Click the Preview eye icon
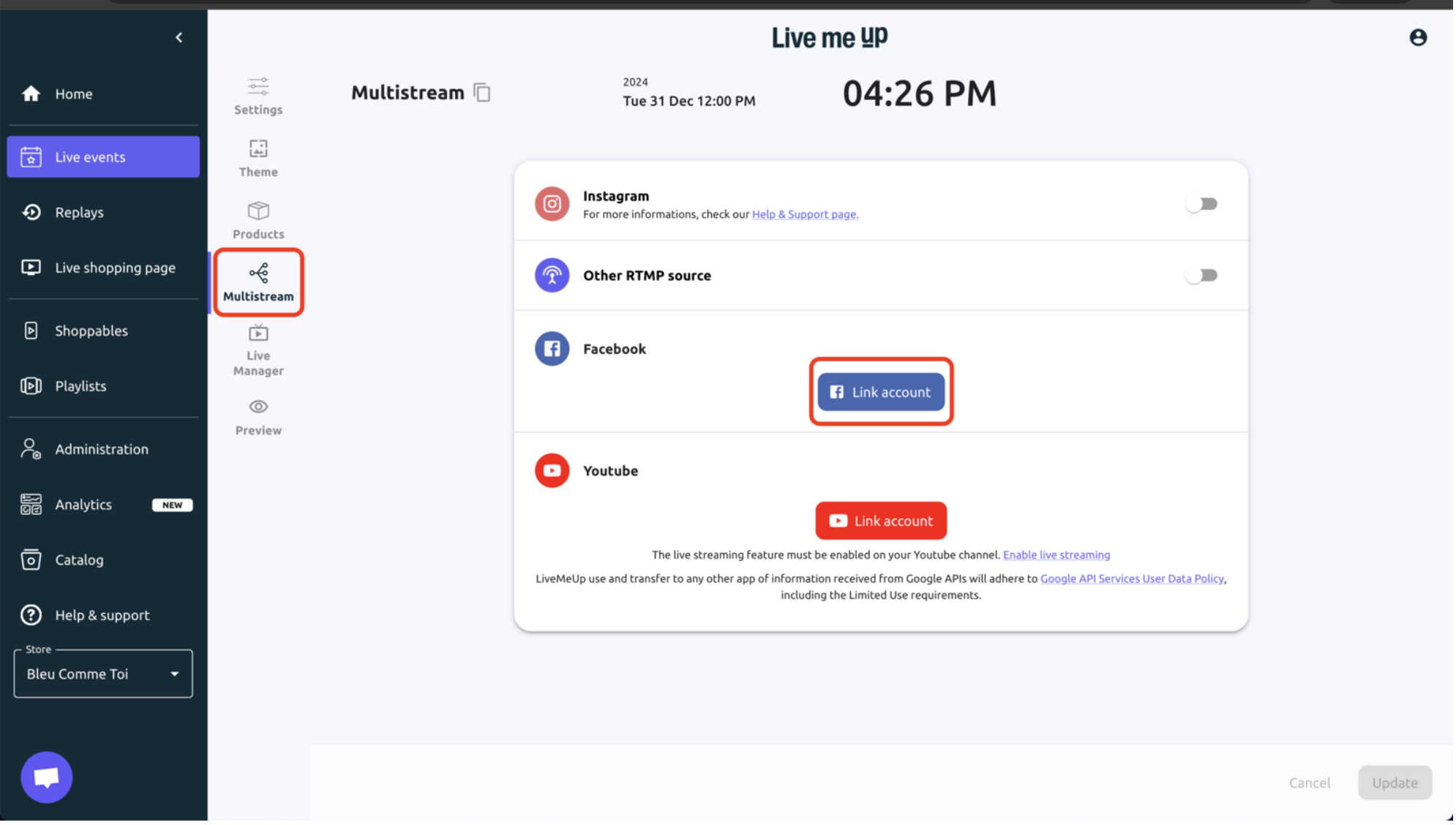The image size is (1456, 825). pos(258,407)
